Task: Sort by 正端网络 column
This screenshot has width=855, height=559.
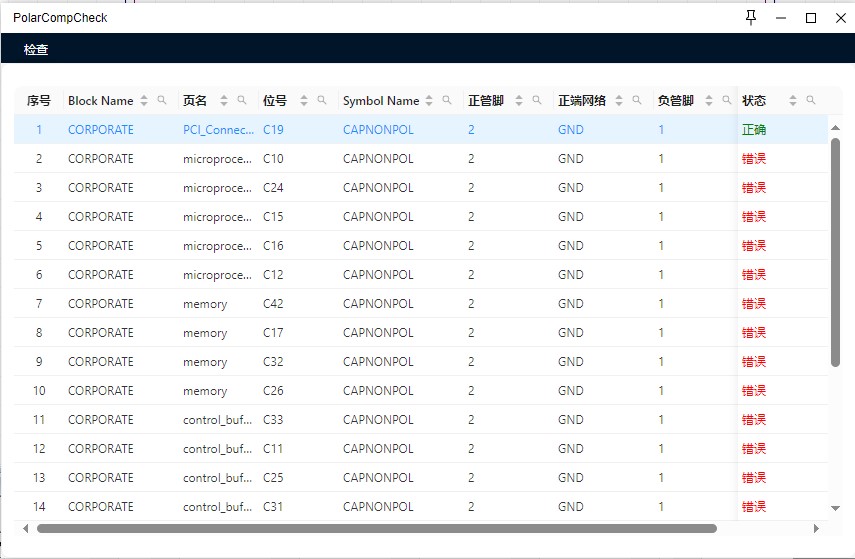Action: point(619,100)
